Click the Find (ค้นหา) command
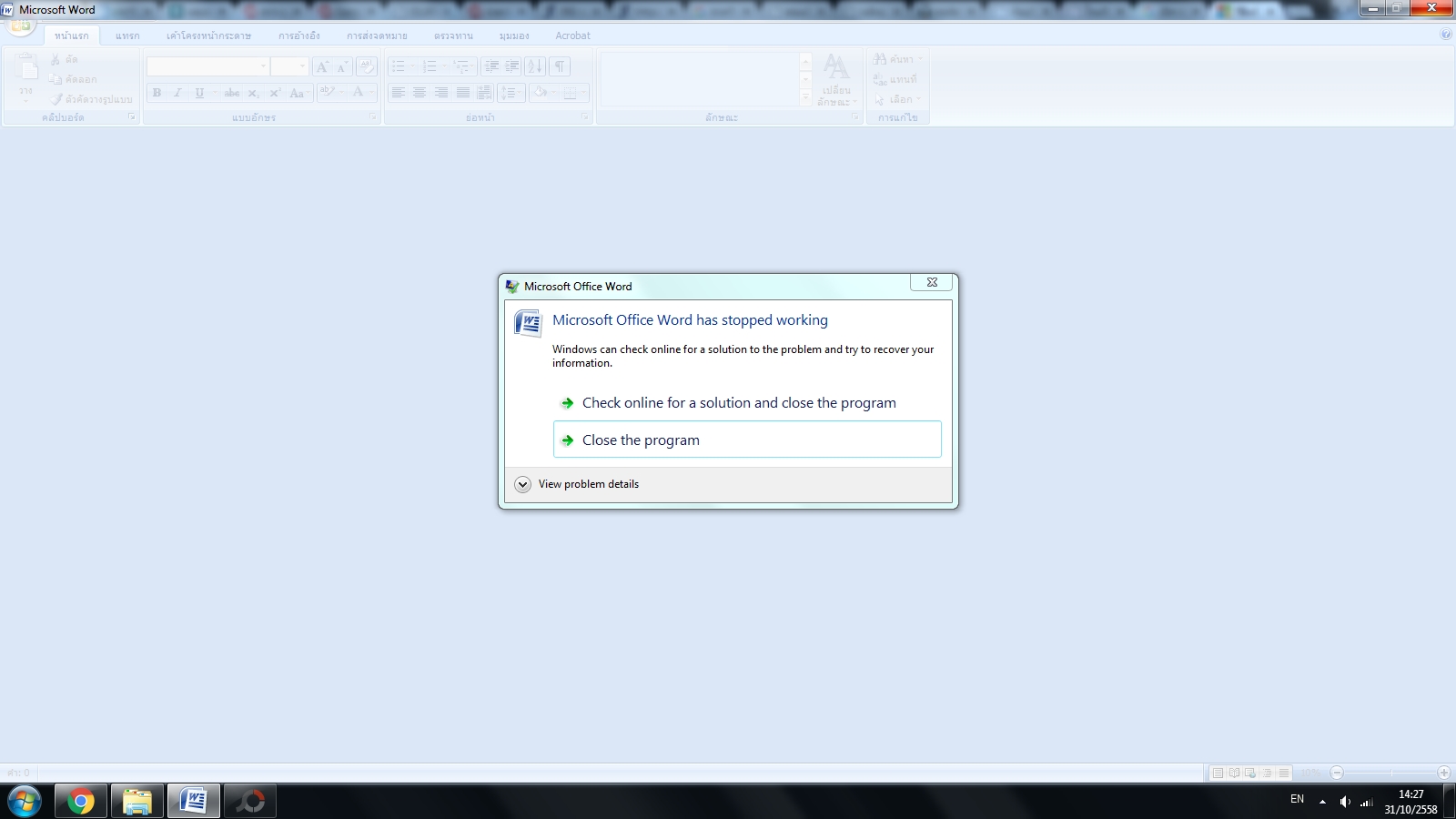The height and width of the screenshot is (819, 1456). pyautogui.click(x=897, y=59)
